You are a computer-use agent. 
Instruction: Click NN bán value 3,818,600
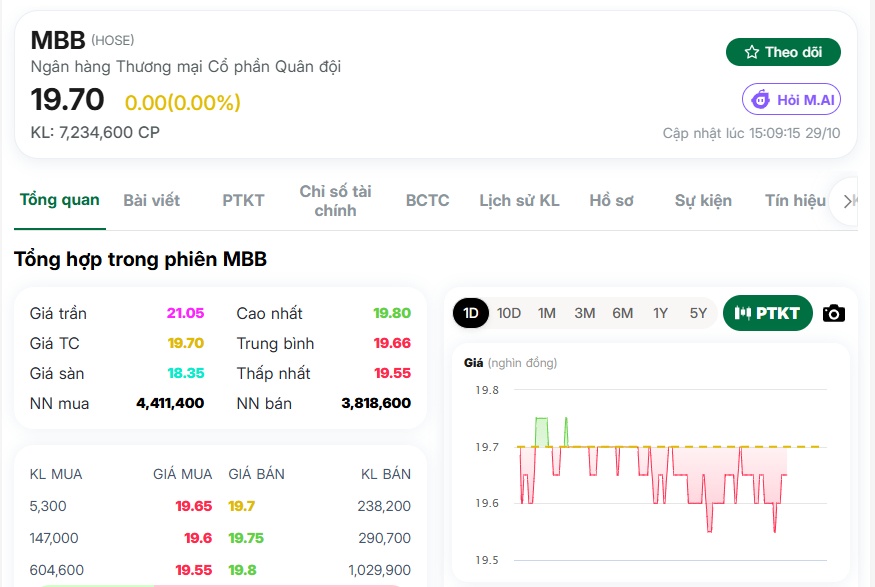[376, 403]
